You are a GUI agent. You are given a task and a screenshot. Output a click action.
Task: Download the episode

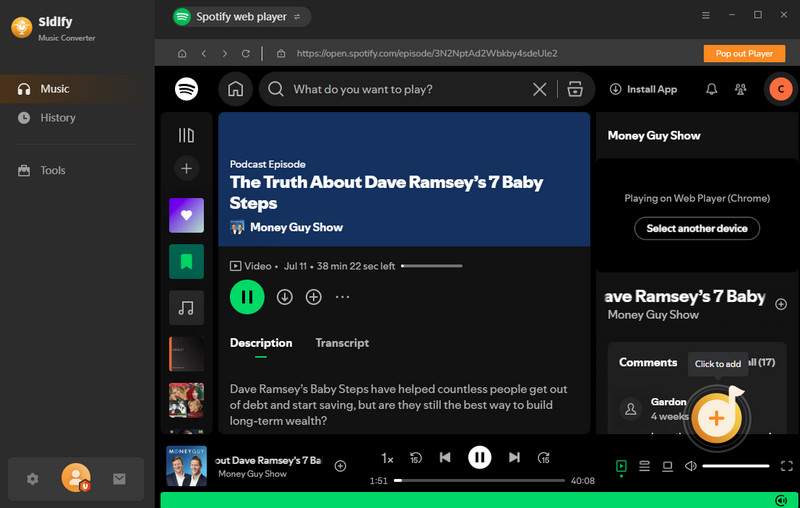[x=285, y=297]
